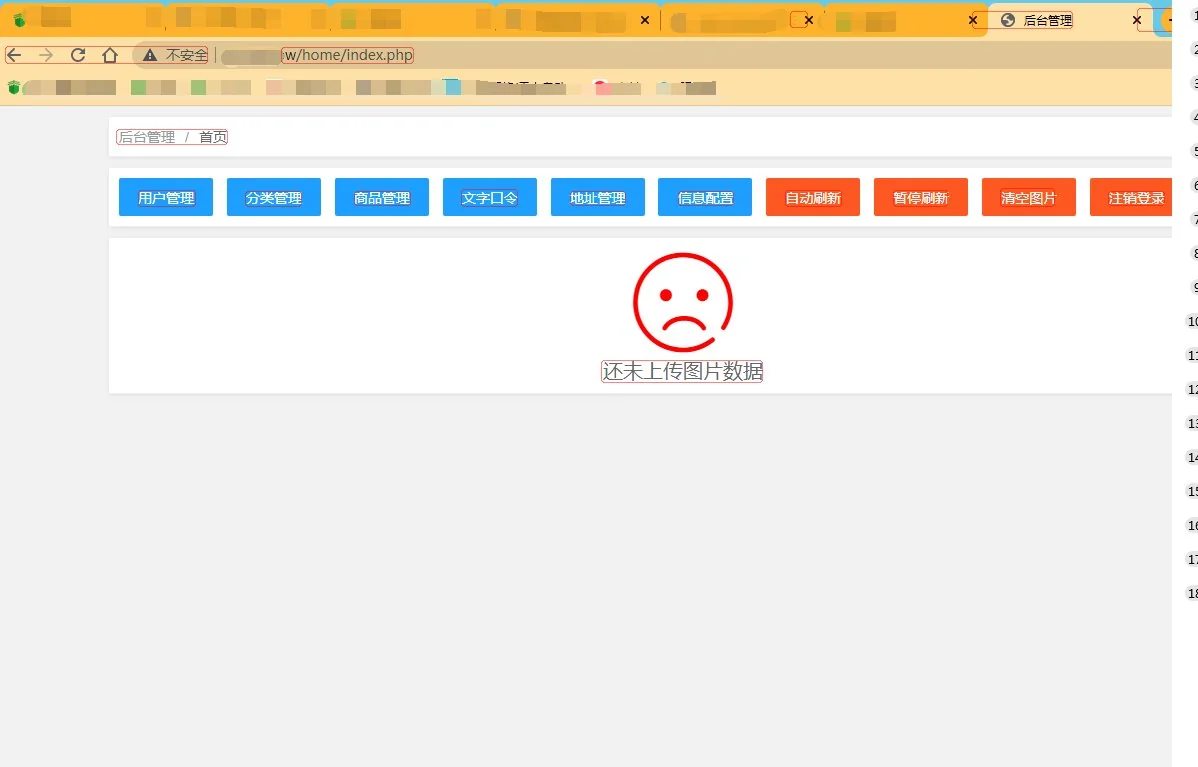
Task: Open 地址管理 address management
Action: pyautogui.click(x=598, y=198)
